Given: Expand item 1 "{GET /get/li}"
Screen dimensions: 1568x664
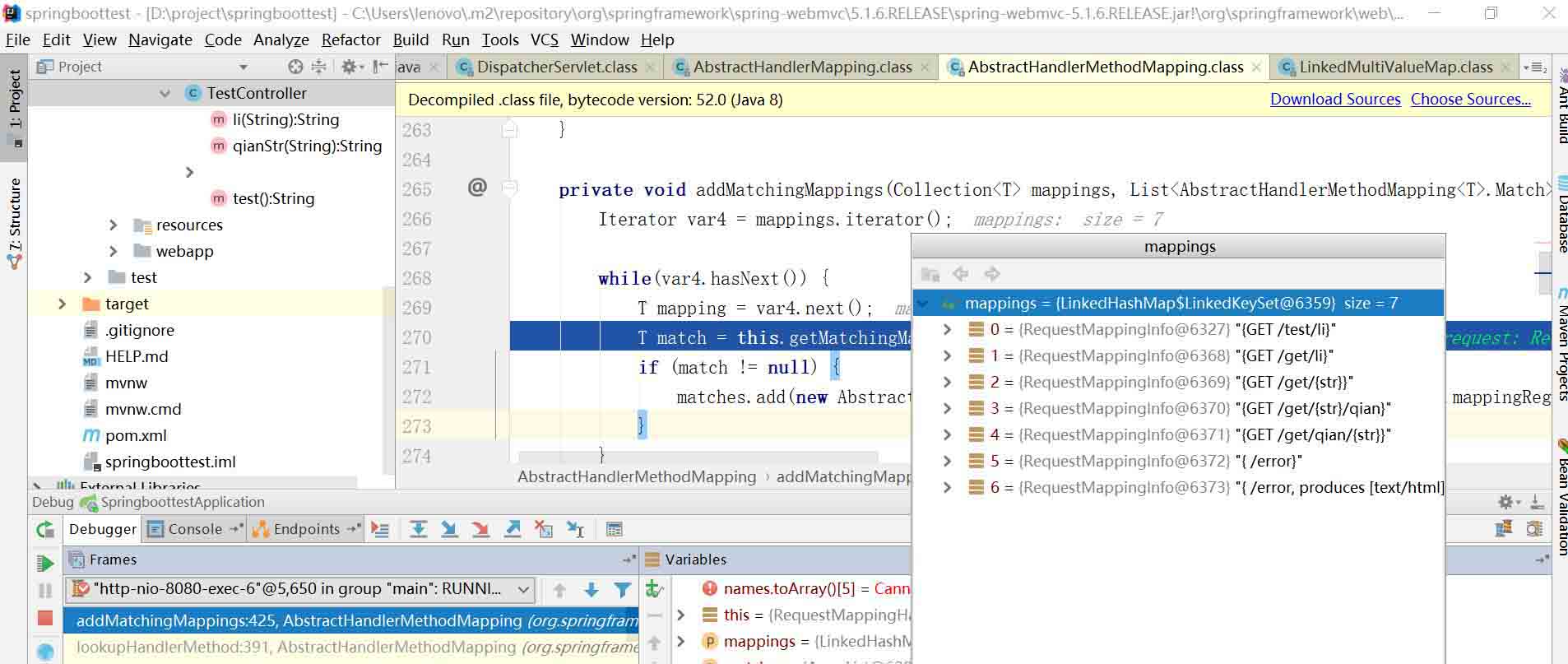Looking at the screenshot, I should pyautogui.click(x=947, y=355).
